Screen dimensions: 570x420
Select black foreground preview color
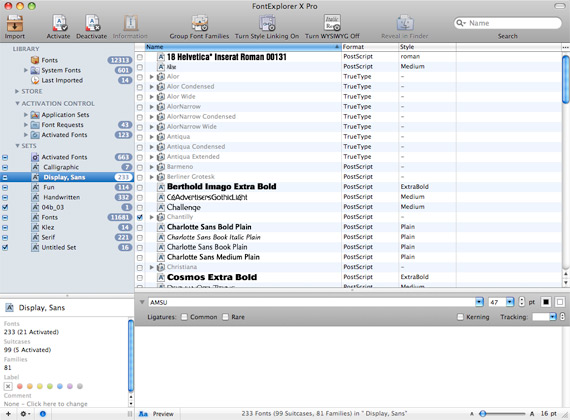[546, 302]
